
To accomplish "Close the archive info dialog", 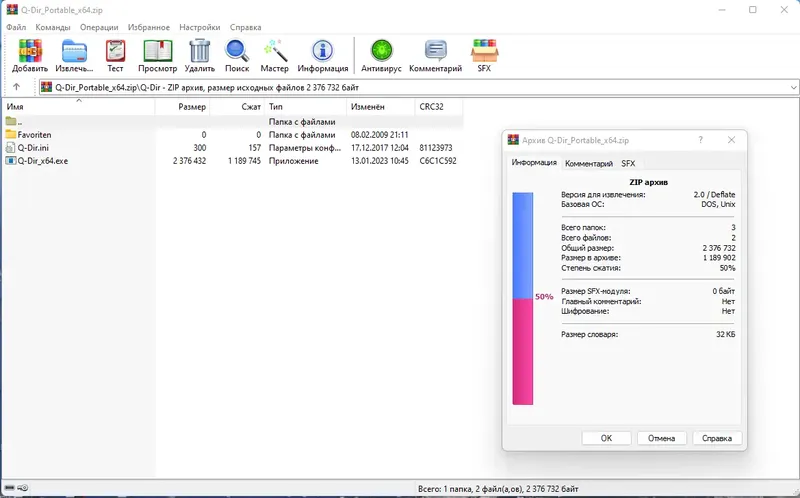I will [x=732, y=140].
